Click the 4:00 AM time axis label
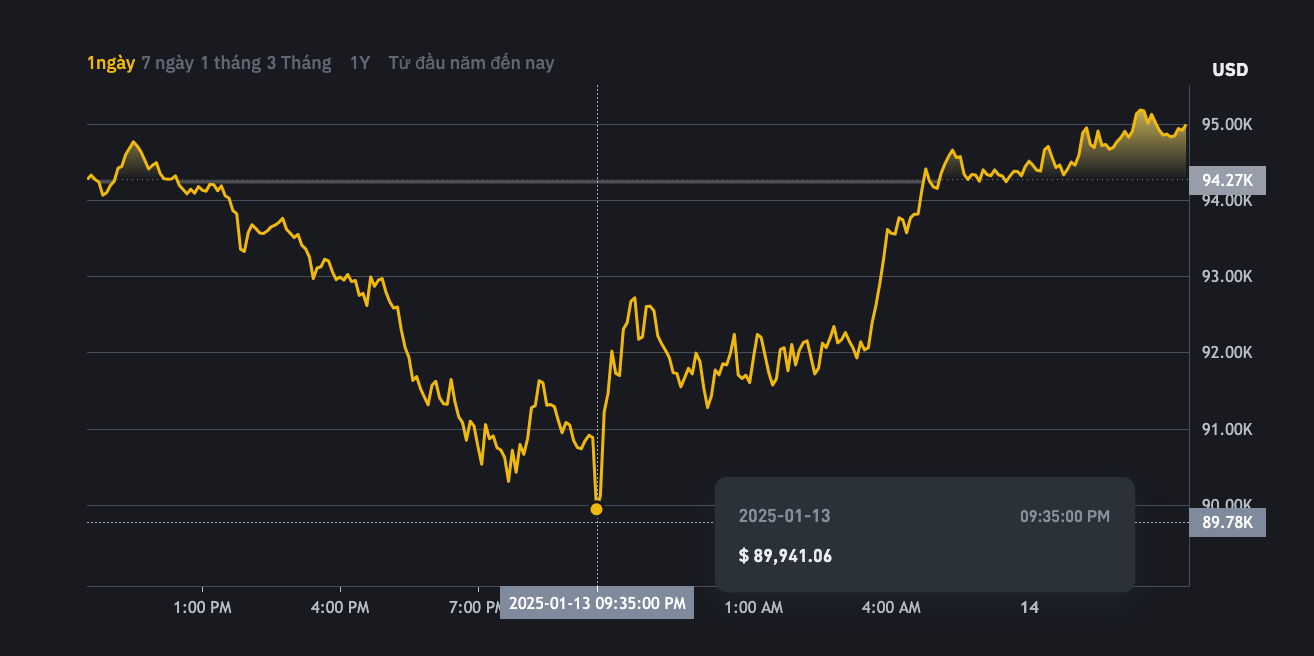The height and width of the screenshot is (656, 1314). (891, 607)
